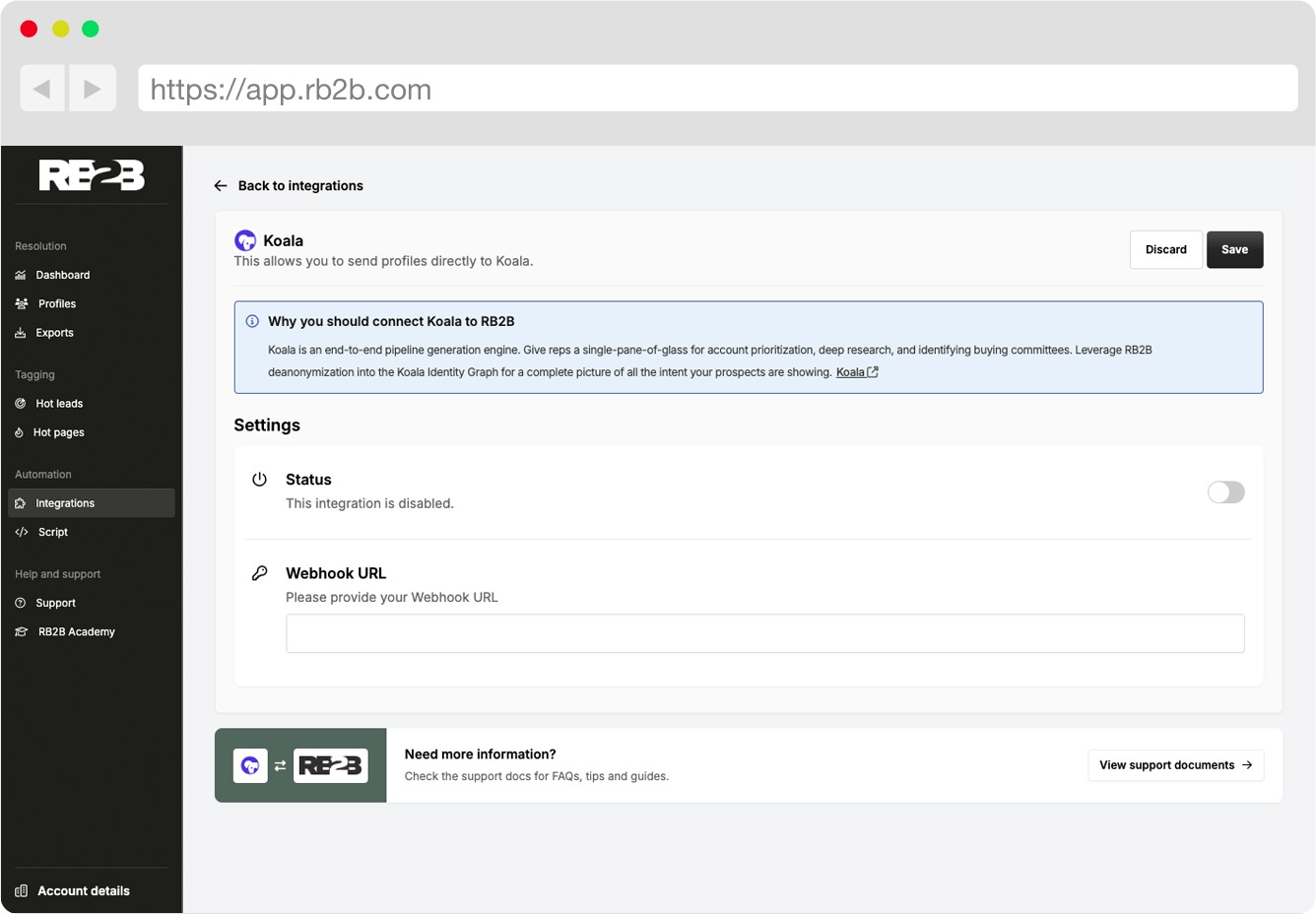Click the RB2B logo in footer banner

point(331,765)
